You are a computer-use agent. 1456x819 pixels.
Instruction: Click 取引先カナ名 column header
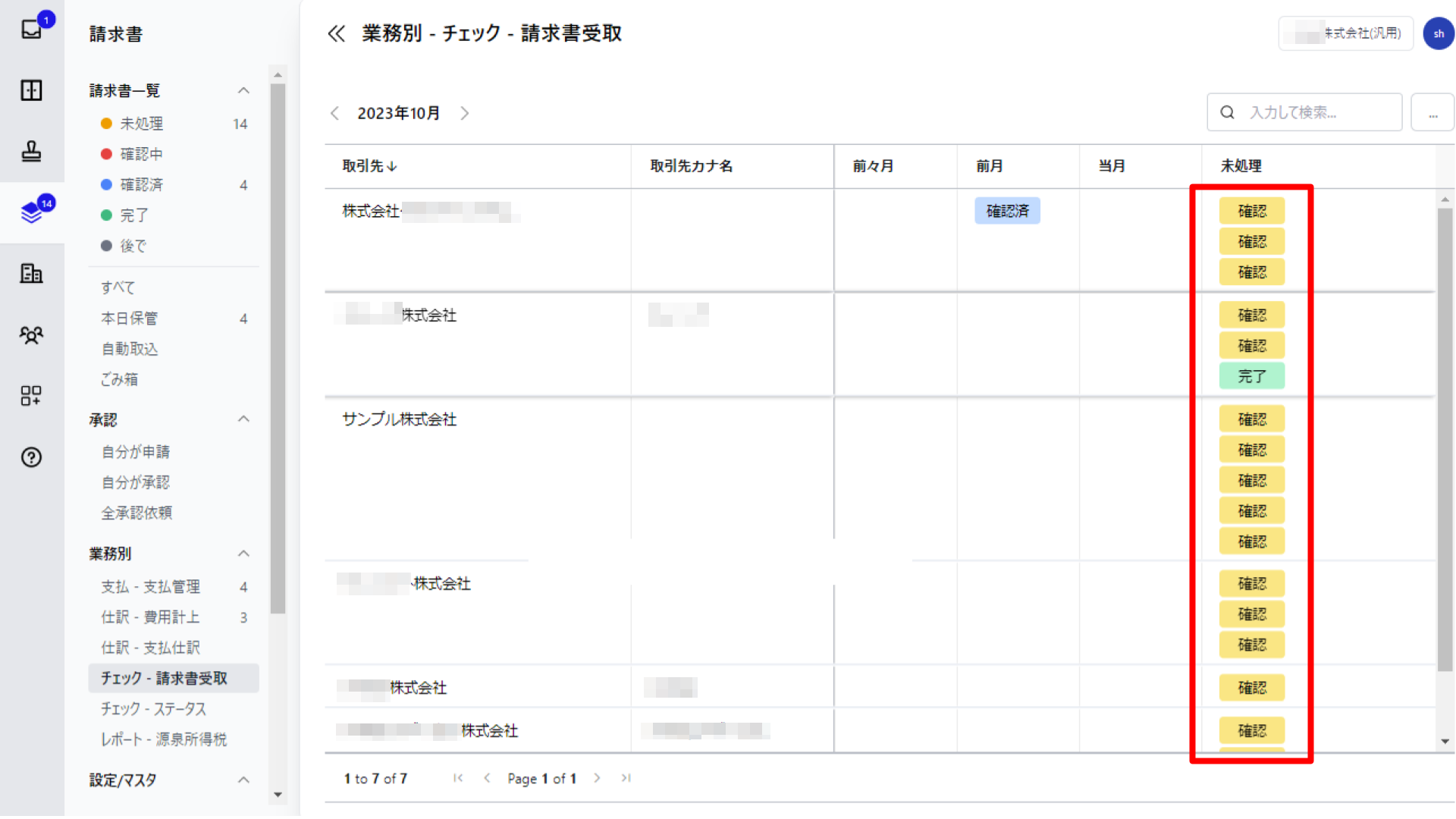tap(691, 166)
